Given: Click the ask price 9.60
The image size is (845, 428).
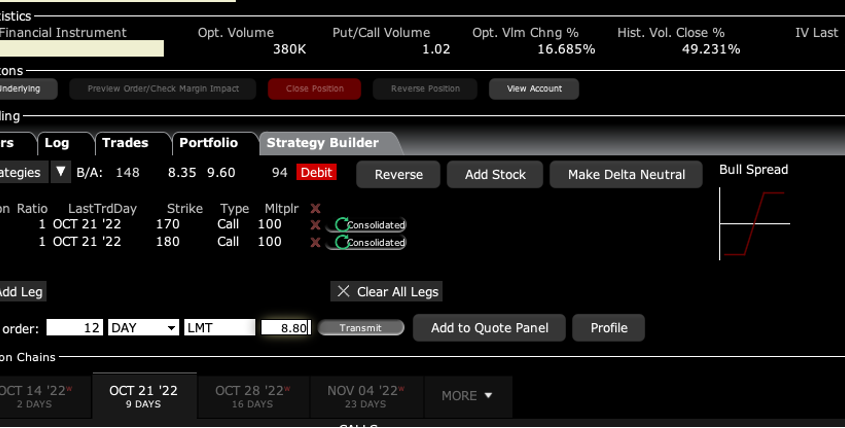Looking at the screenshot, I should pos(221,172).
